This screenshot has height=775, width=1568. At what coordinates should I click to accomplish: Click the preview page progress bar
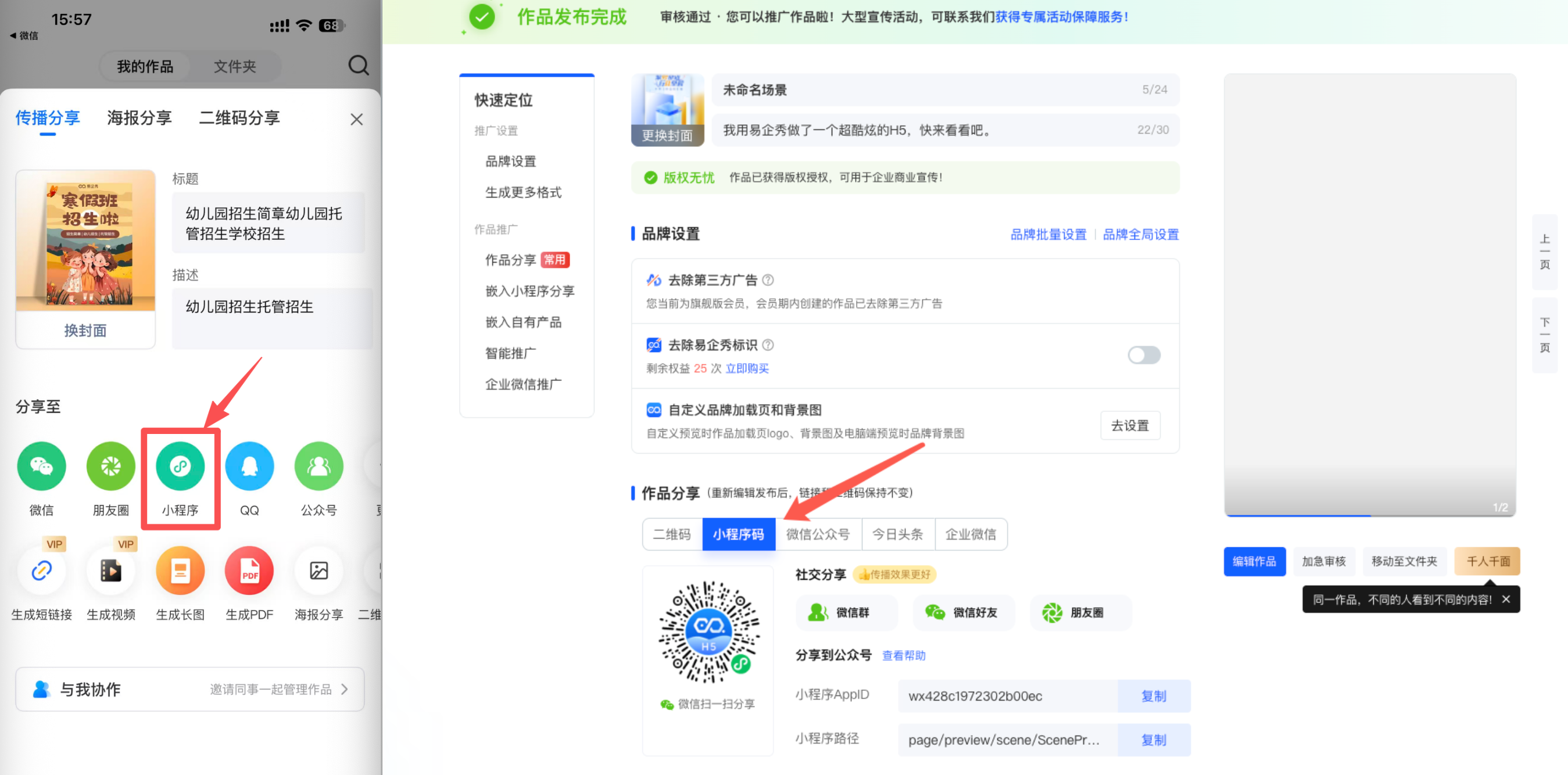[1370, 515]
